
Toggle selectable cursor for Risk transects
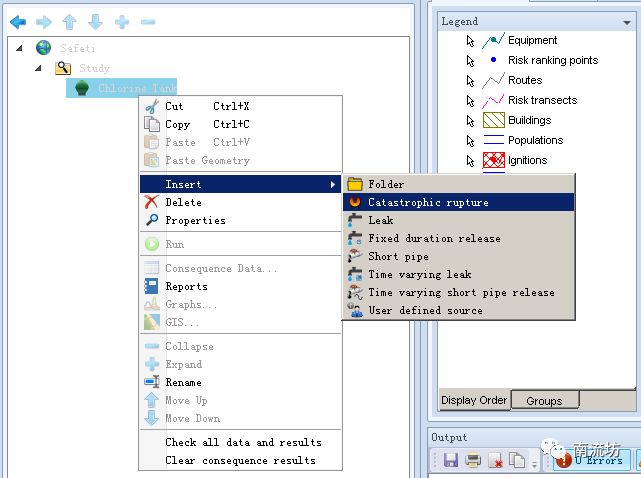(x=470, y=101)
